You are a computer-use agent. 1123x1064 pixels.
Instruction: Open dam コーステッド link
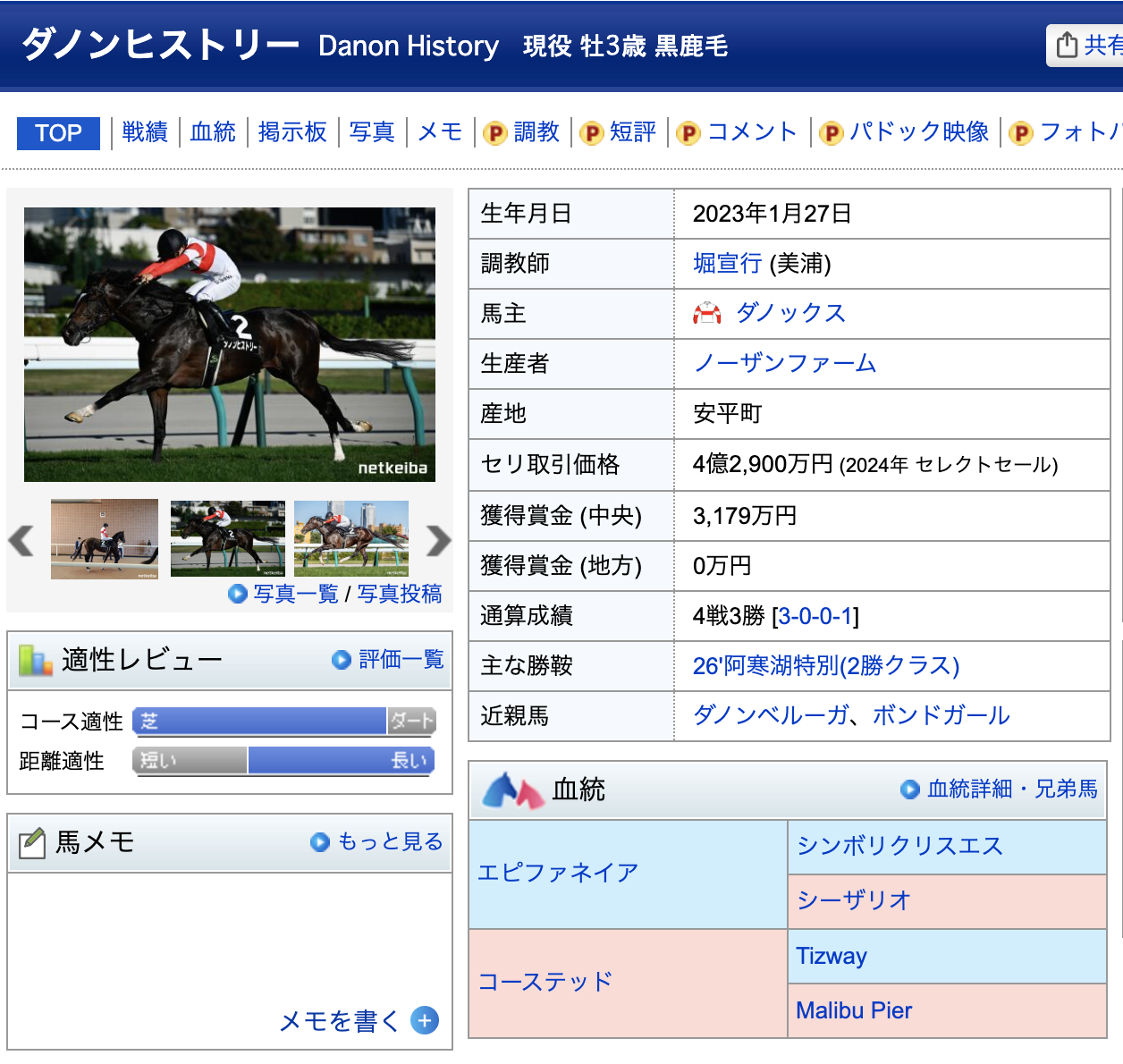(545, 982)
